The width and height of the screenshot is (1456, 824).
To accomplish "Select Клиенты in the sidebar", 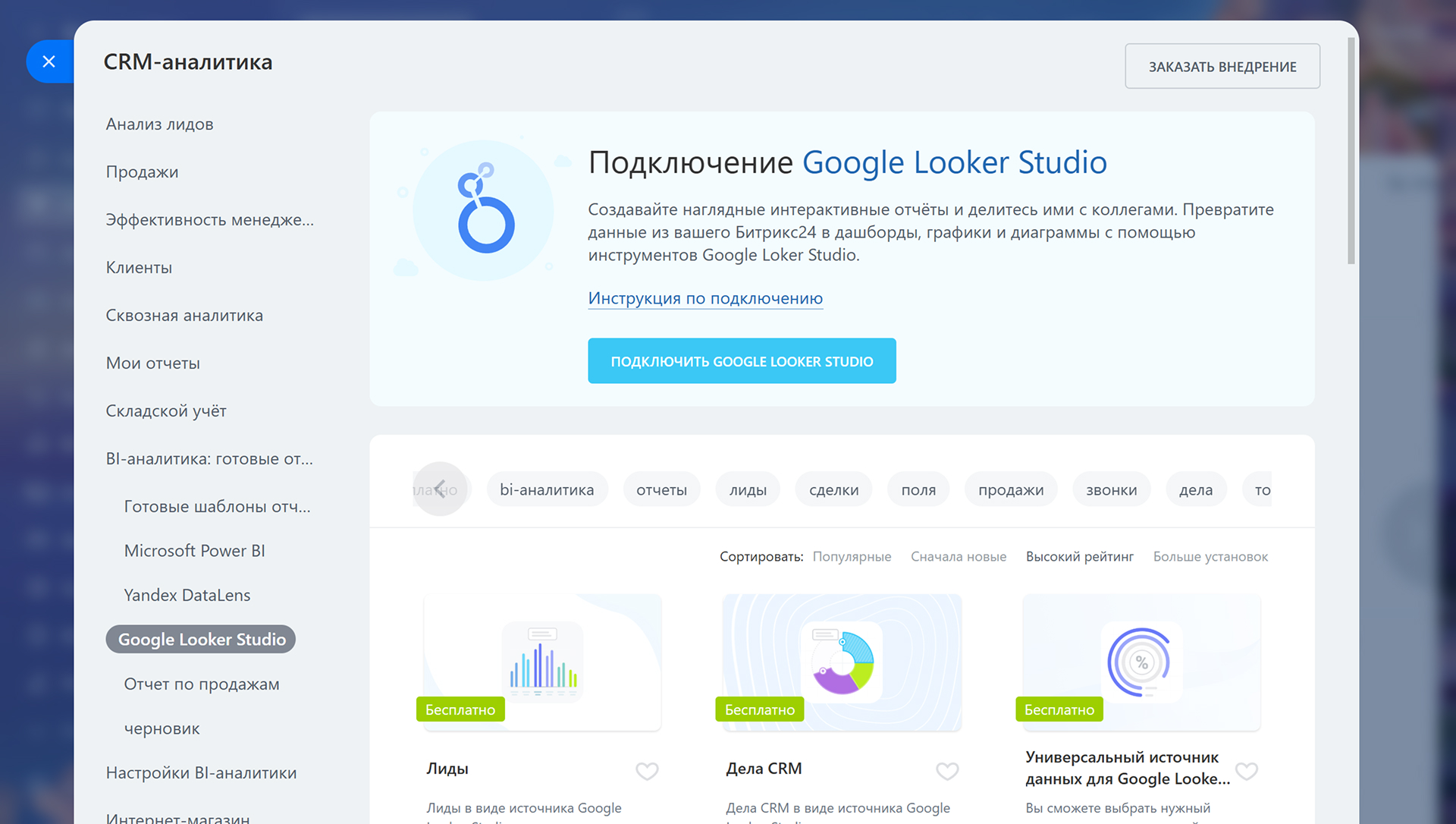I will (140, 268).
